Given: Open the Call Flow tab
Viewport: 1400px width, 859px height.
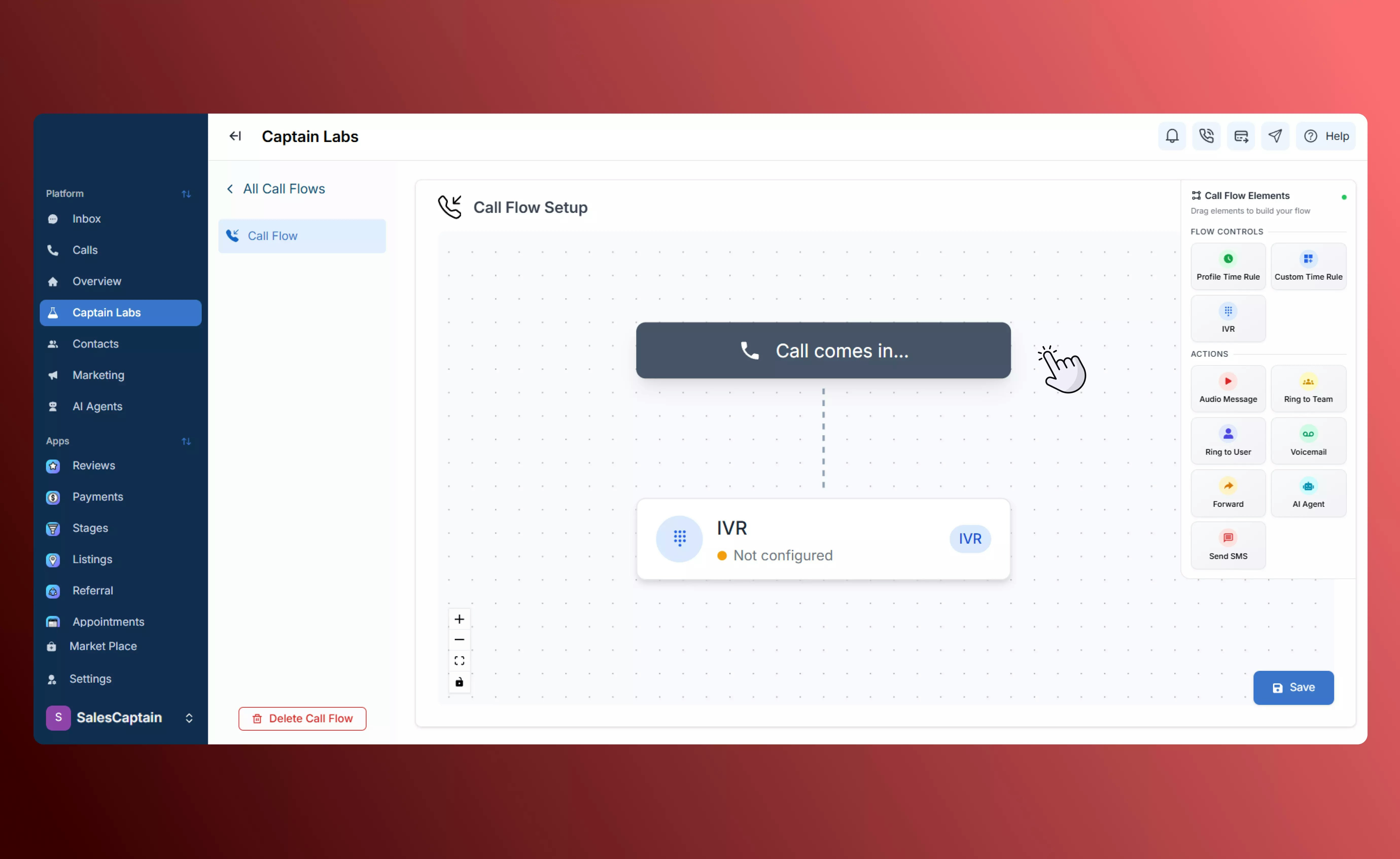Looking at the screenshot, I should click(x=273, y=235).
